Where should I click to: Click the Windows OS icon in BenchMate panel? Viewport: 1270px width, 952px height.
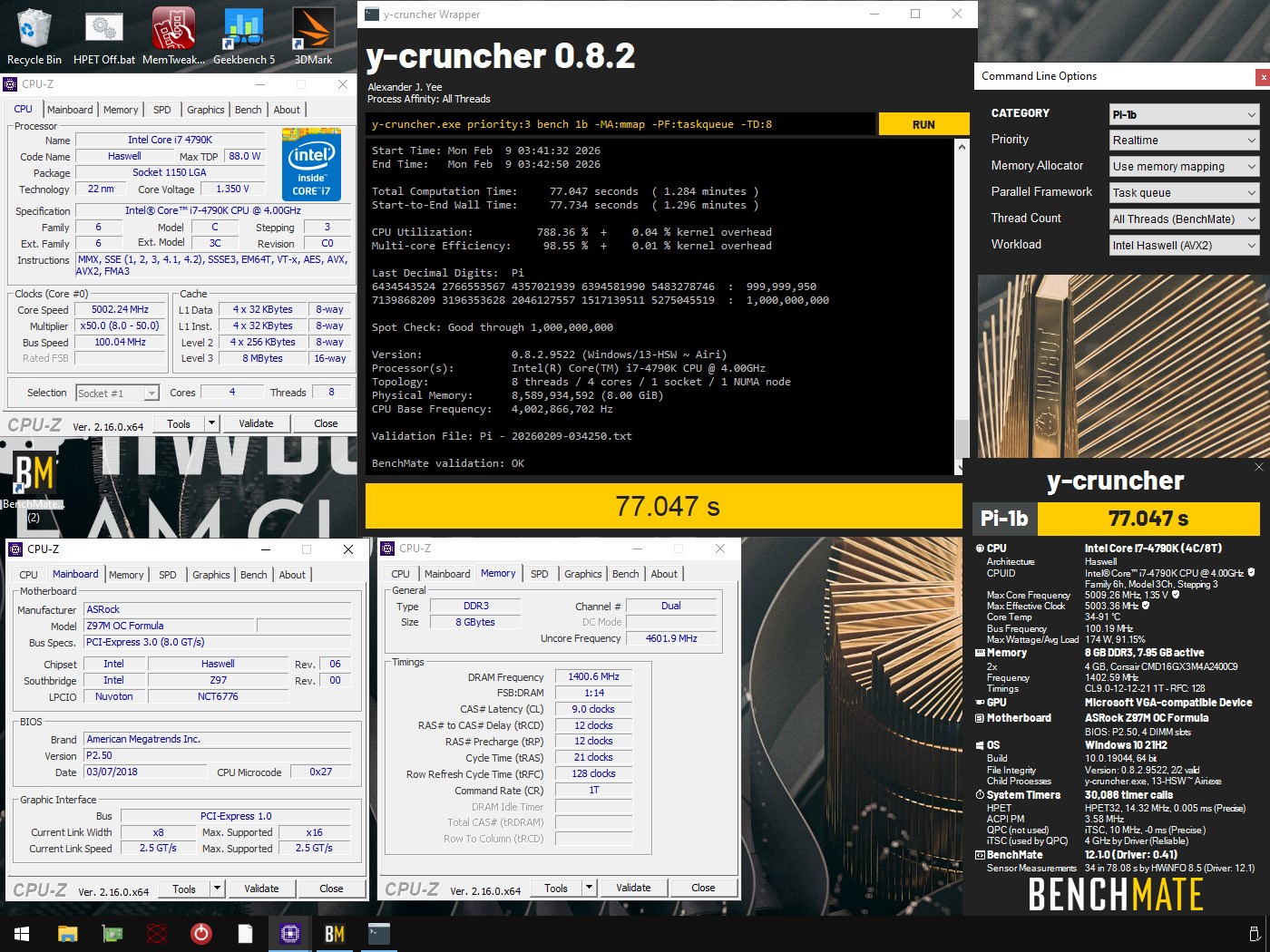980,745
